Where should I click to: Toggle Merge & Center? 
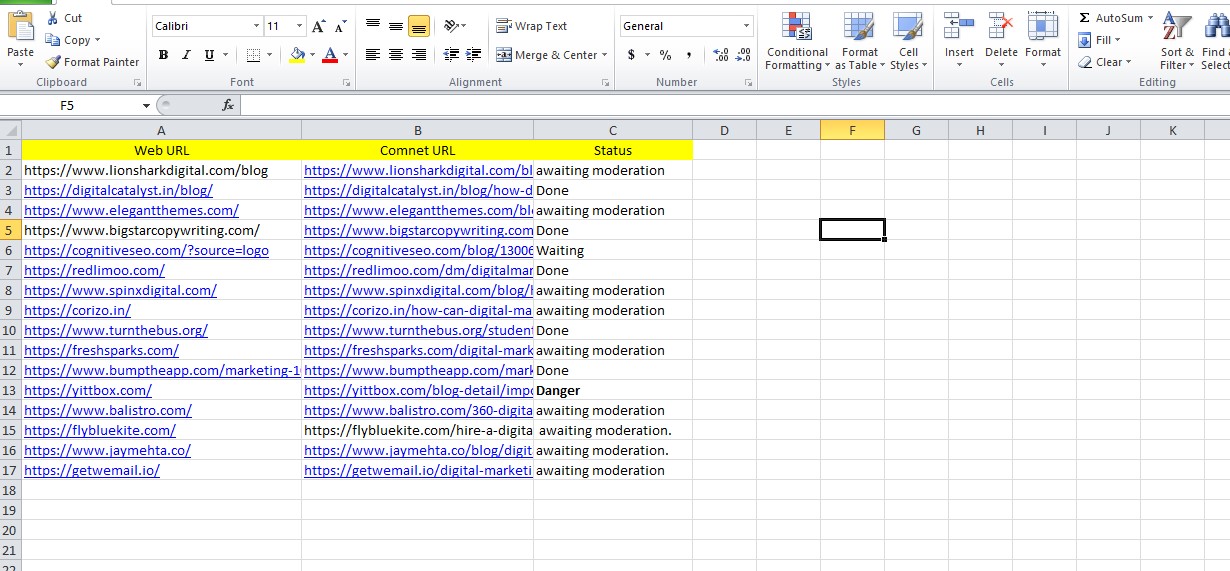coord(547,55)
